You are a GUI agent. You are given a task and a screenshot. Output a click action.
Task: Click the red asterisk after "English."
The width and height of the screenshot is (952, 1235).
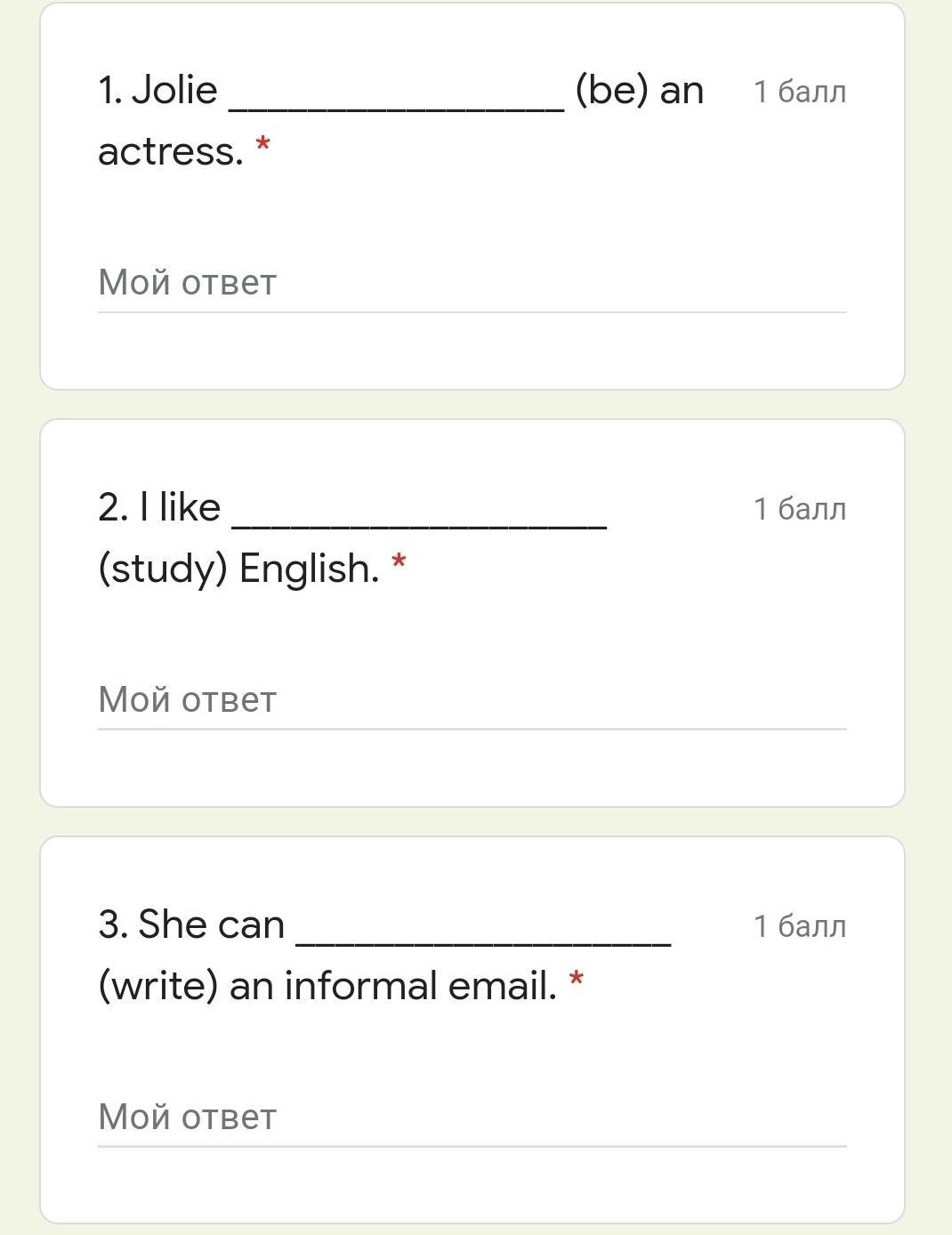coord(399,561)
